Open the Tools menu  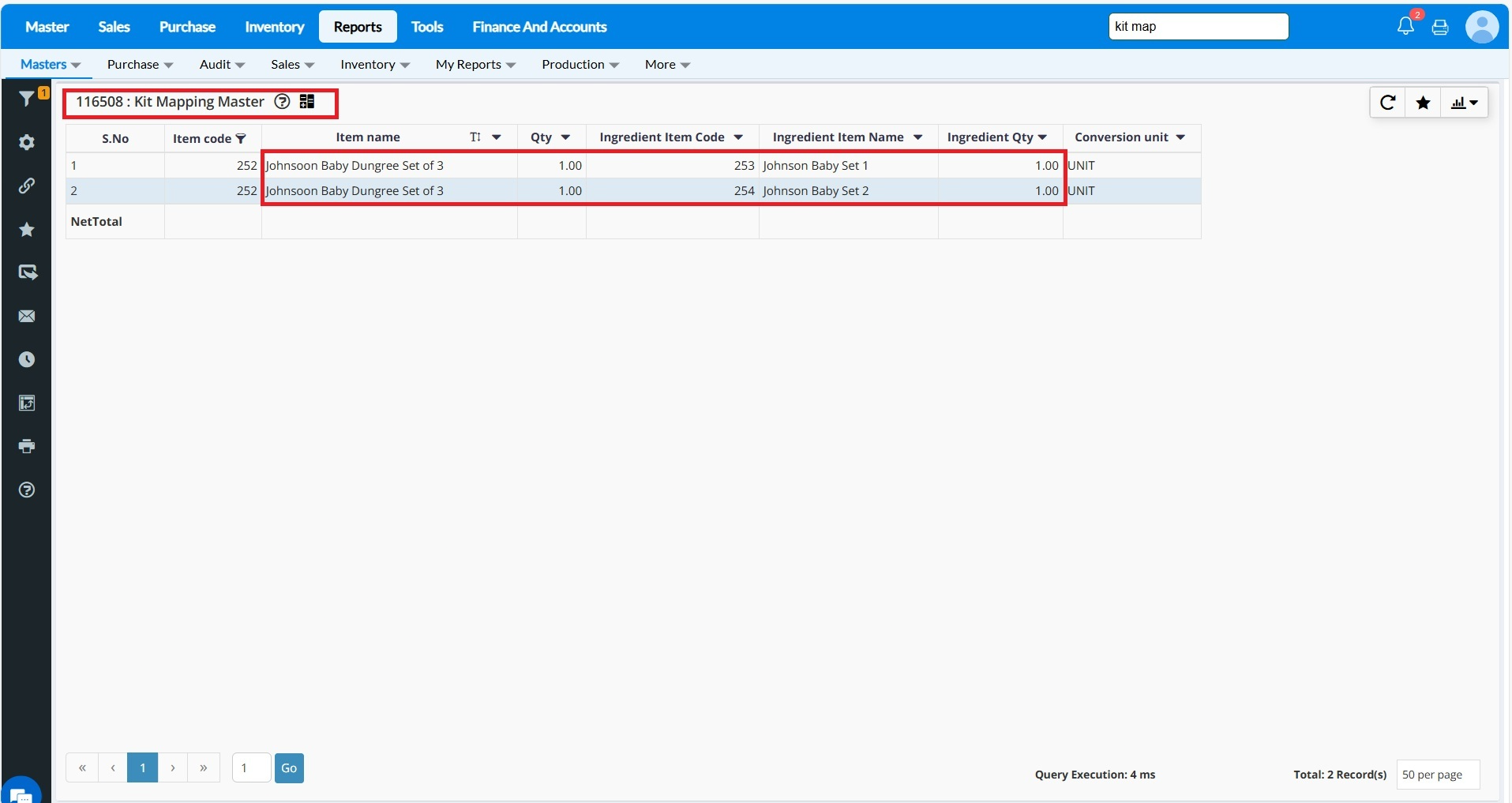point(427,27)
